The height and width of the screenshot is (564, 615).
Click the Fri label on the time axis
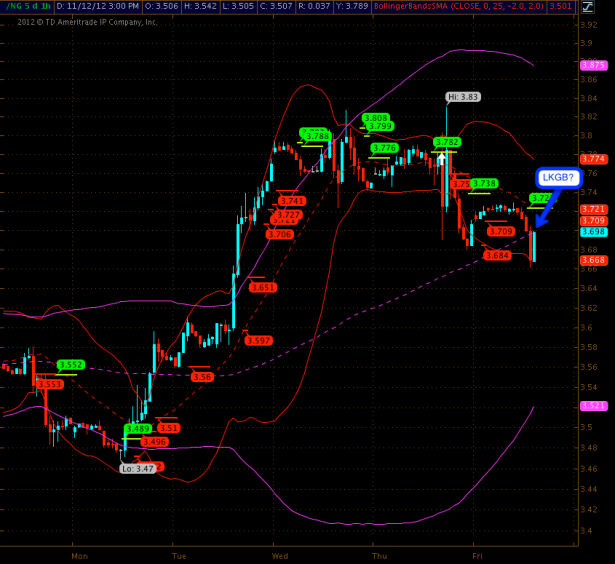point(480,555)
